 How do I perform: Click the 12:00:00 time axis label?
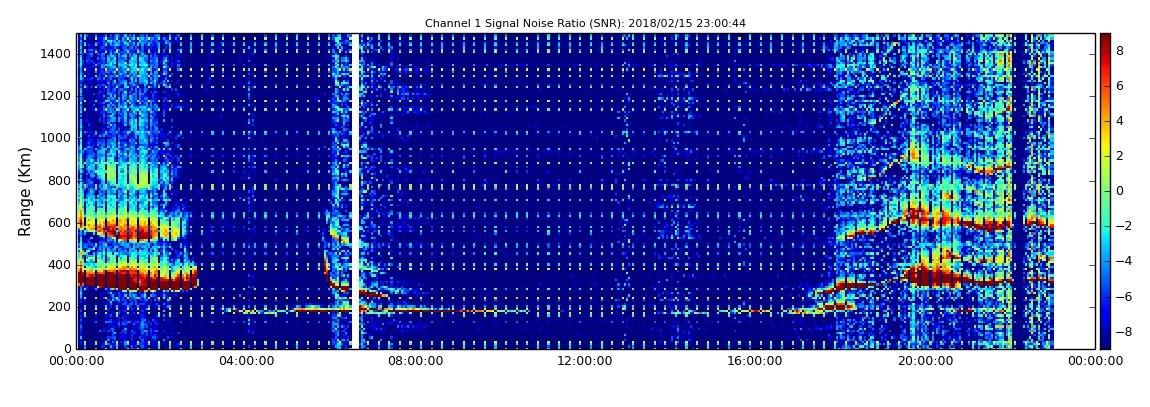coord(585,361)
